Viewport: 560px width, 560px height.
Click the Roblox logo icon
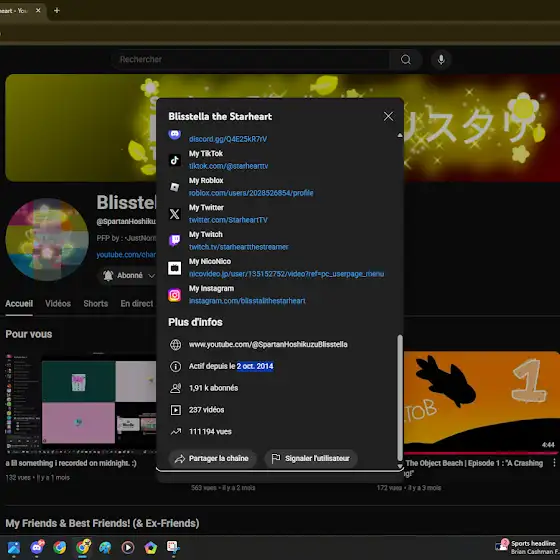click(x=175, y=187)
